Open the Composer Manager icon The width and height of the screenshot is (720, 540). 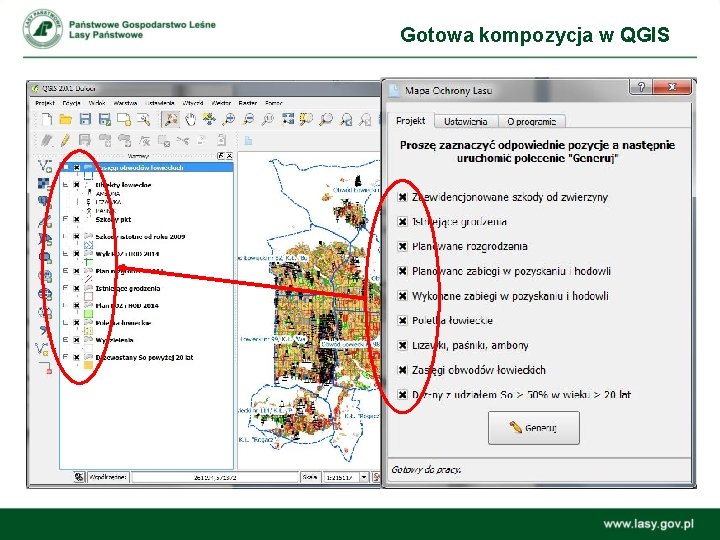tap(144, 119)
